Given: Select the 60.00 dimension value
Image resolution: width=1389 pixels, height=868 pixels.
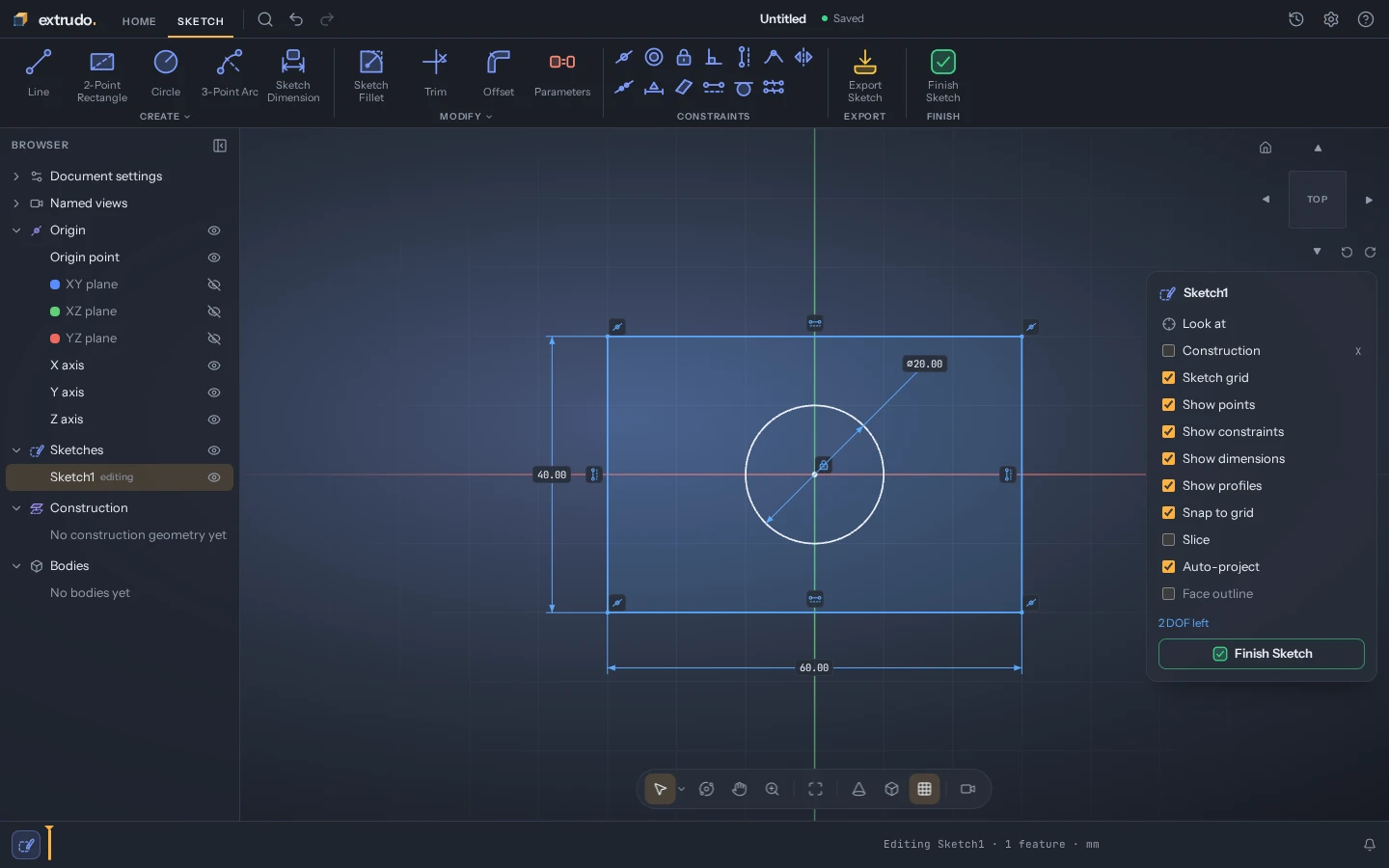Looking at the screenshot, I should (814, 667).
